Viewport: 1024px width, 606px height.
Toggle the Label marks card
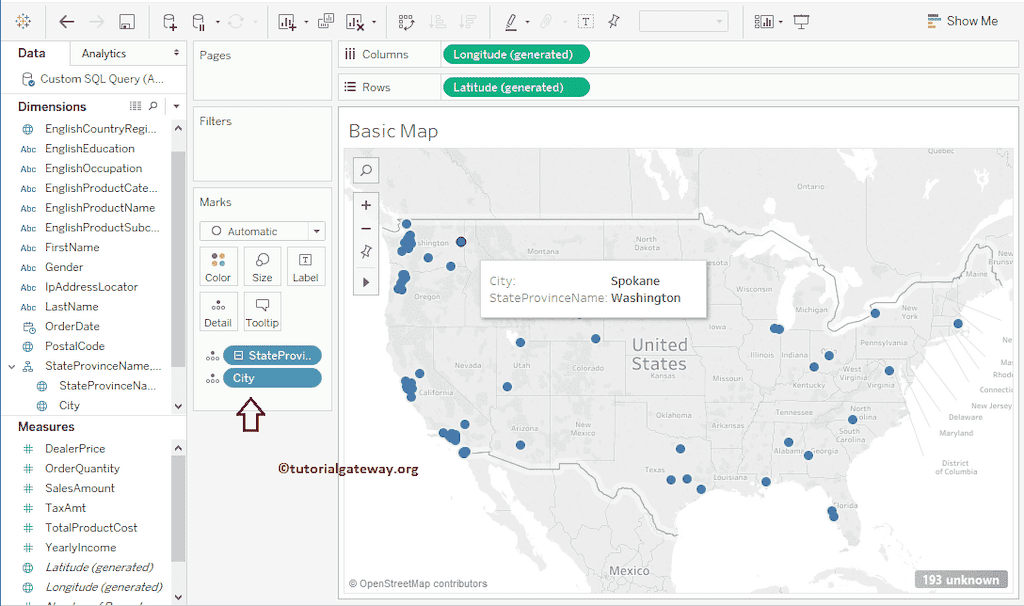pos(305,267)
